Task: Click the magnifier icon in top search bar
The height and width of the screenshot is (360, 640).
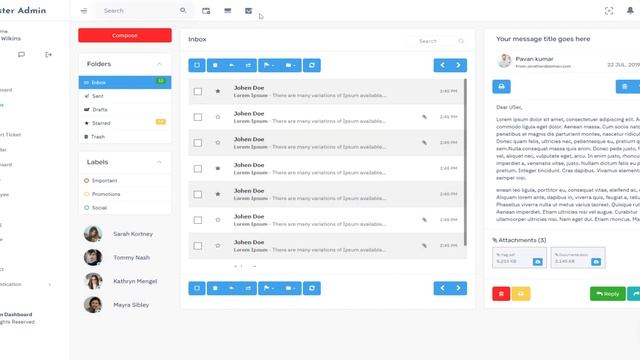Action: tap(183, 10)
